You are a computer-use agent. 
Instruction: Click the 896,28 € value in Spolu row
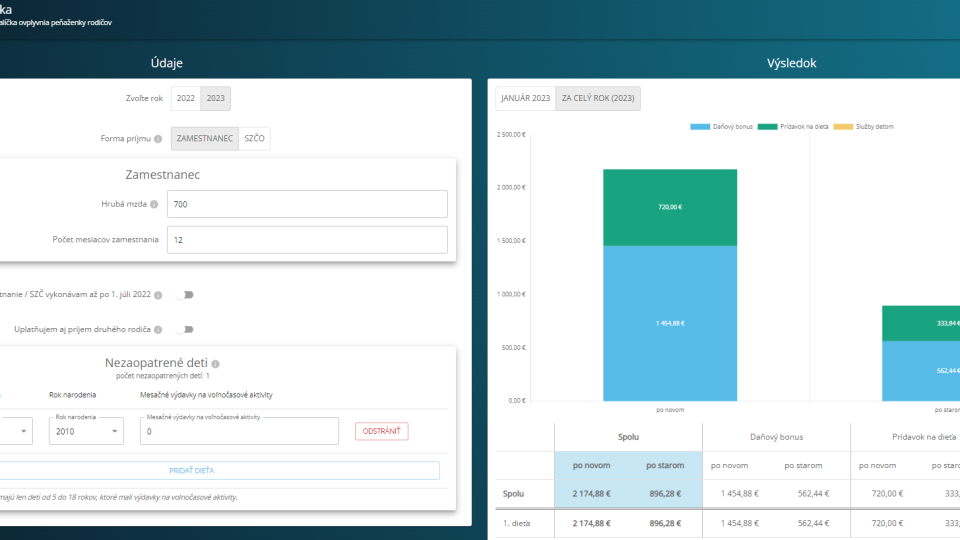[x=665, y=493]
